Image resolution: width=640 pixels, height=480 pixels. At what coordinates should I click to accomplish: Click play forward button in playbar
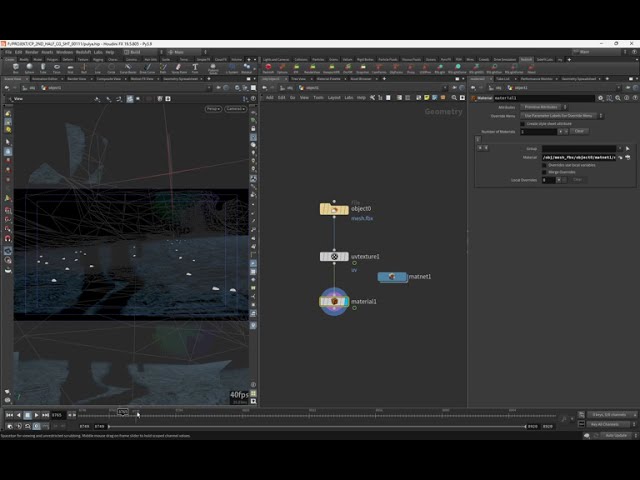coord(36,415)
